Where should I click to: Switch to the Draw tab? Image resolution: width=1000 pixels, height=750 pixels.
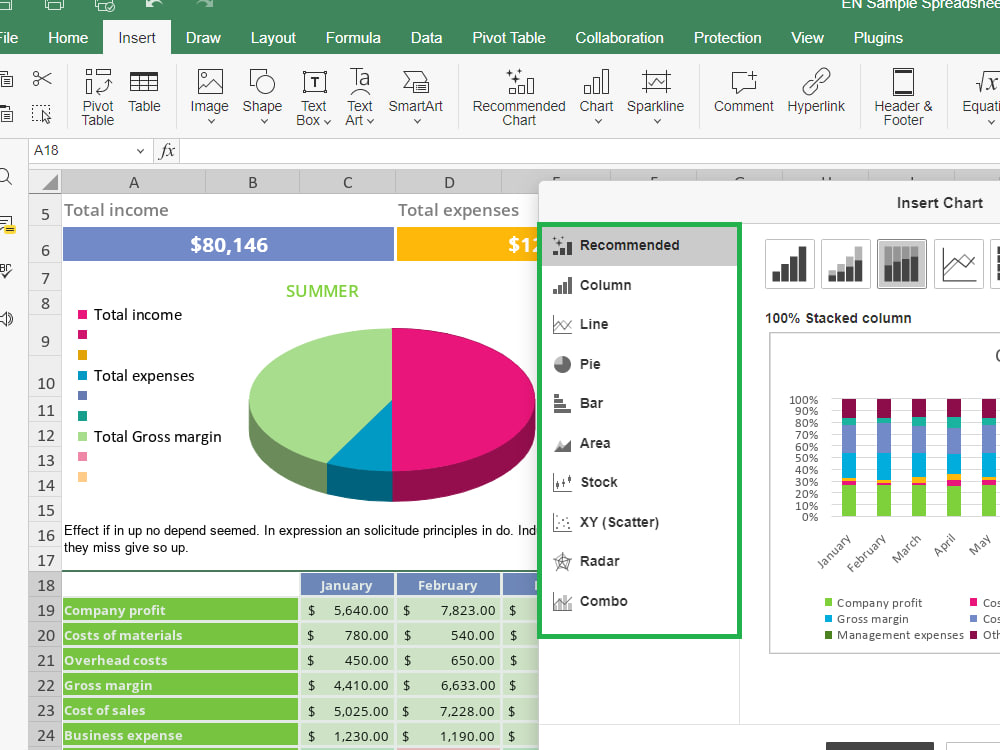coord(203,38)
